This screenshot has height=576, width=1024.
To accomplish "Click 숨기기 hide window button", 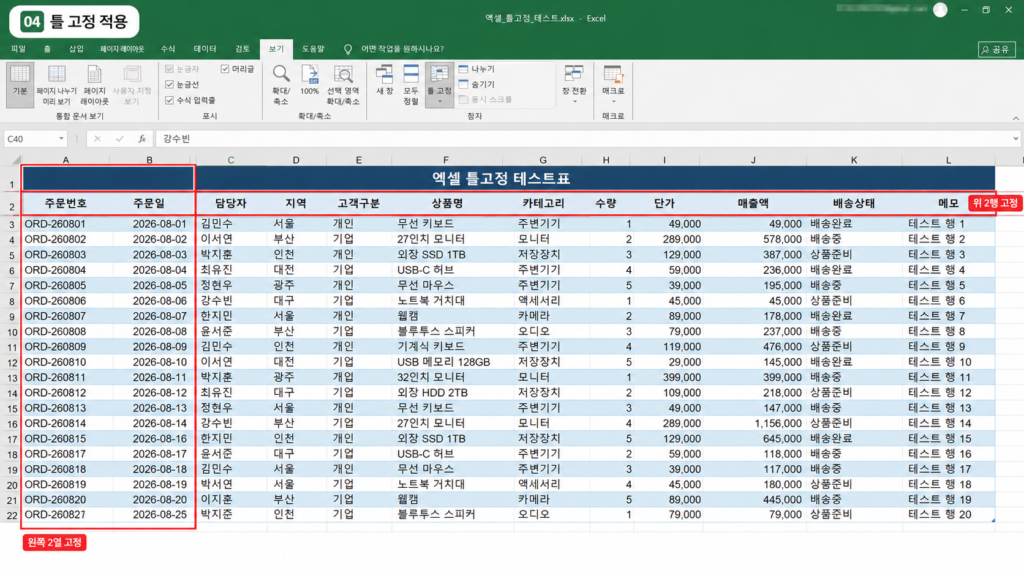I will [x=477, y=84].
